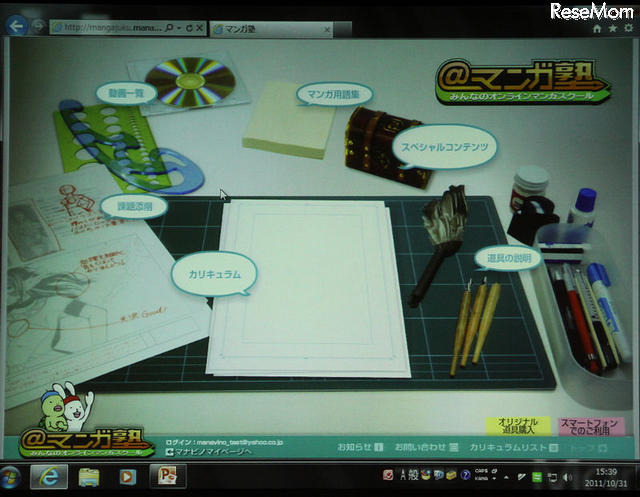Open Favorites star icon

pos(613,28)
